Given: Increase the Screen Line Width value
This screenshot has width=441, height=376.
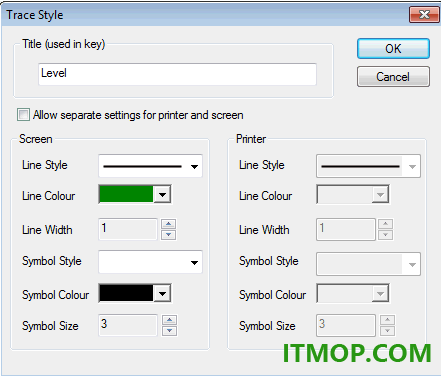Looking at the screenshot, I should coord(169,224).
